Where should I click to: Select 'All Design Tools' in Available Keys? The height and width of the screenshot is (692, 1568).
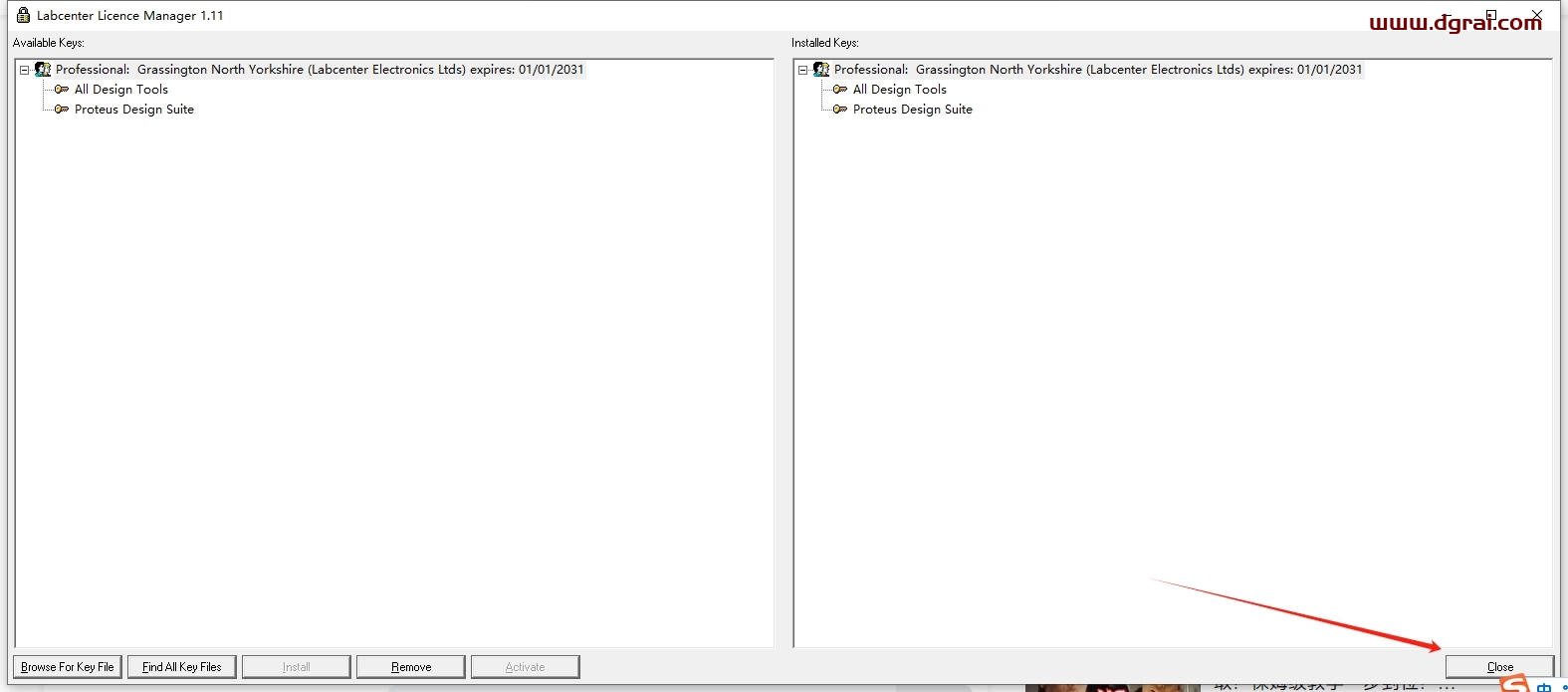click(x=121, y=90)
